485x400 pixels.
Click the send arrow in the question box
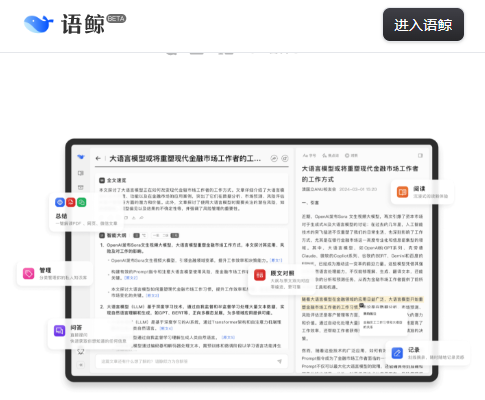(279, 361)
